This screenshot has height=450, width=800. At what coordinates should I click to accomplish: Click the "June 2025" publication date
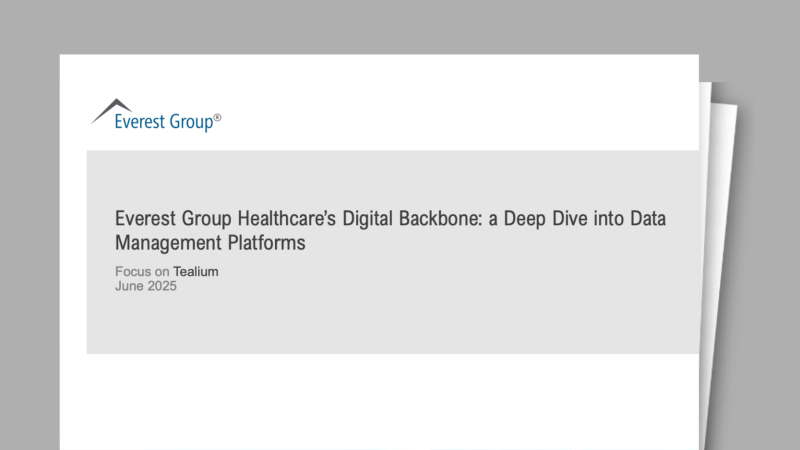click(146, 286)
